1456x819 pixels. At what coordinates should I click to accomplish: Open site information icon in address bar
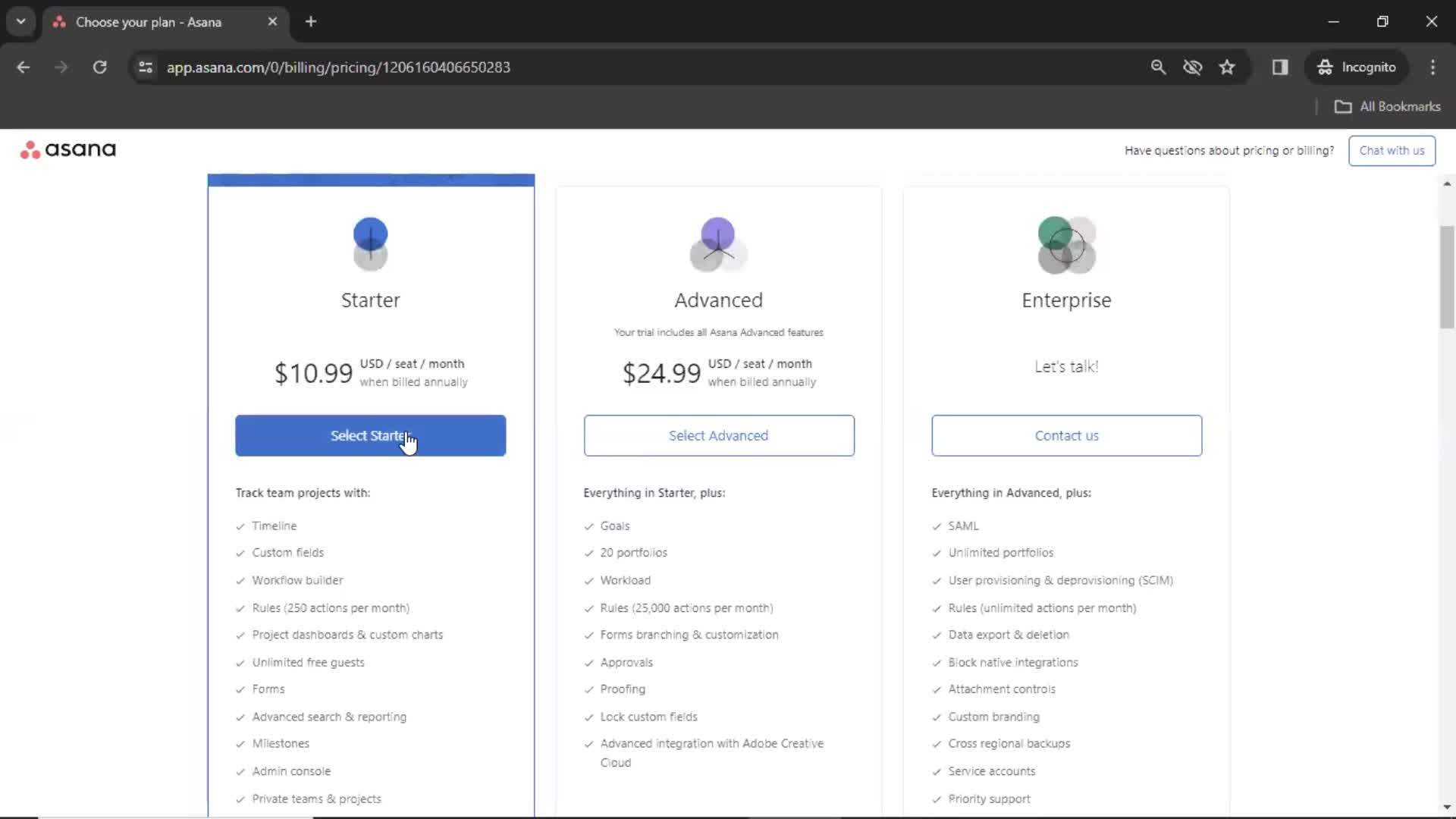click(x=146, y=67)
